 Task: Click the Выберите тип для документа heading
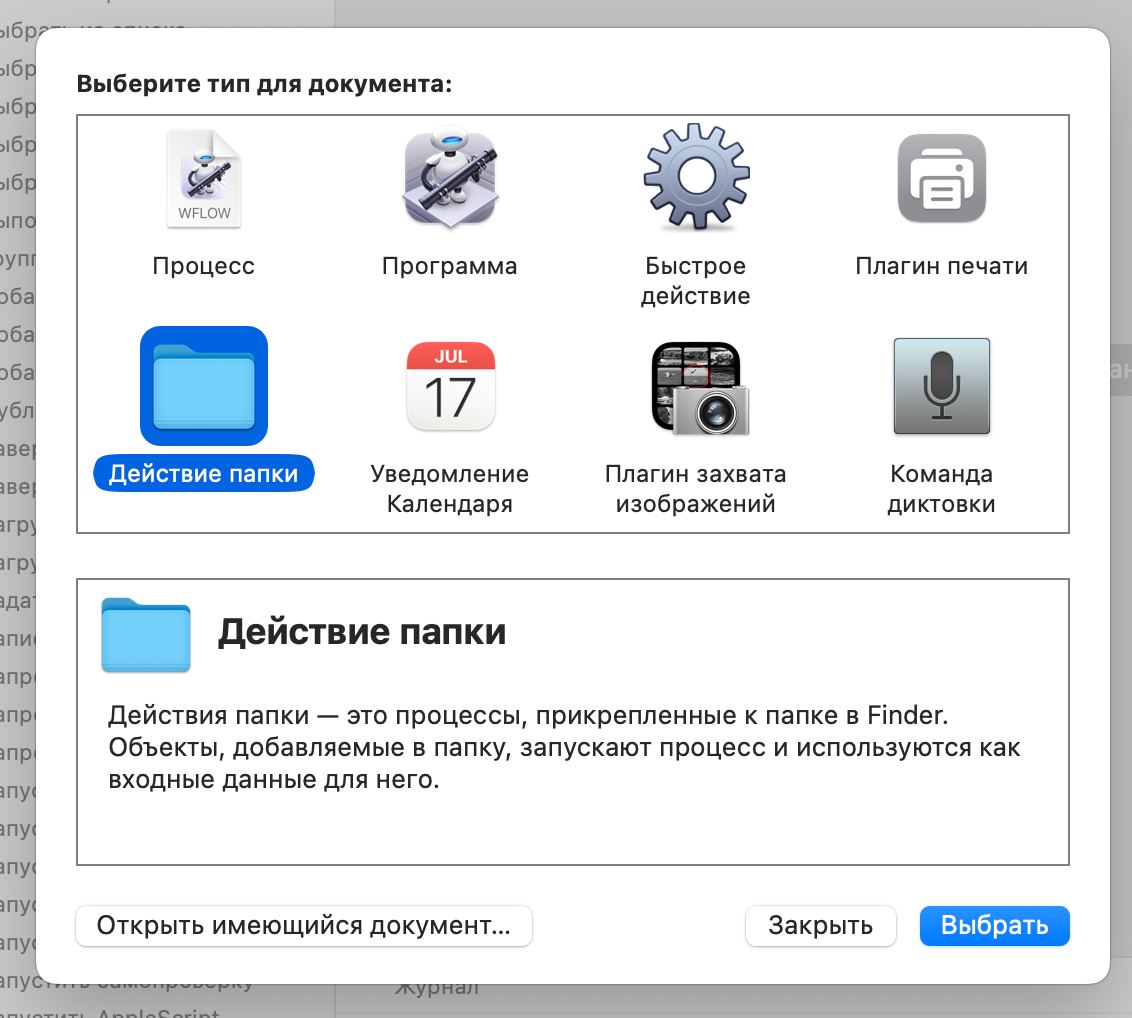coord(264,84)
